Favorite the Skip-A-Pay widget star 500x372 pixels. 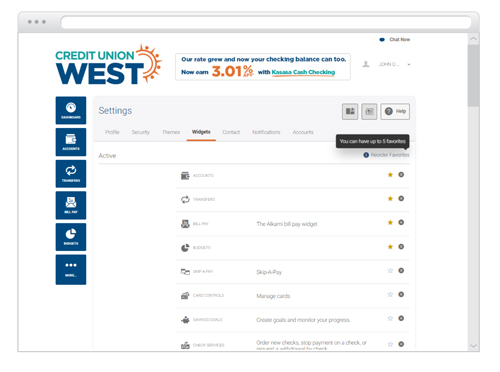click(x=390, y=270)
